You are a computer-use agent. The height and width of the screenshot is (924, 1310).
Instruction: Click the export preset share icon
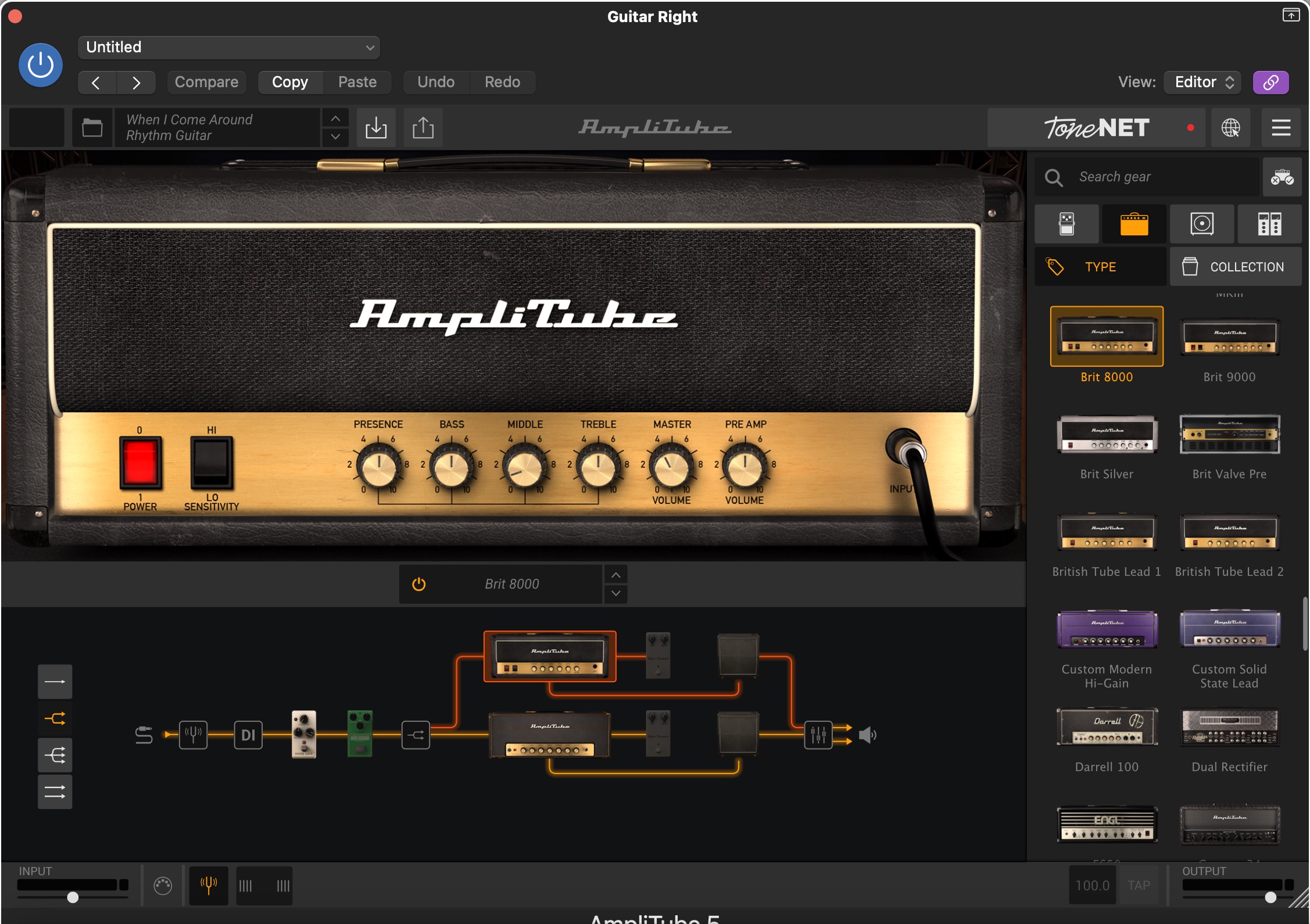423,127
